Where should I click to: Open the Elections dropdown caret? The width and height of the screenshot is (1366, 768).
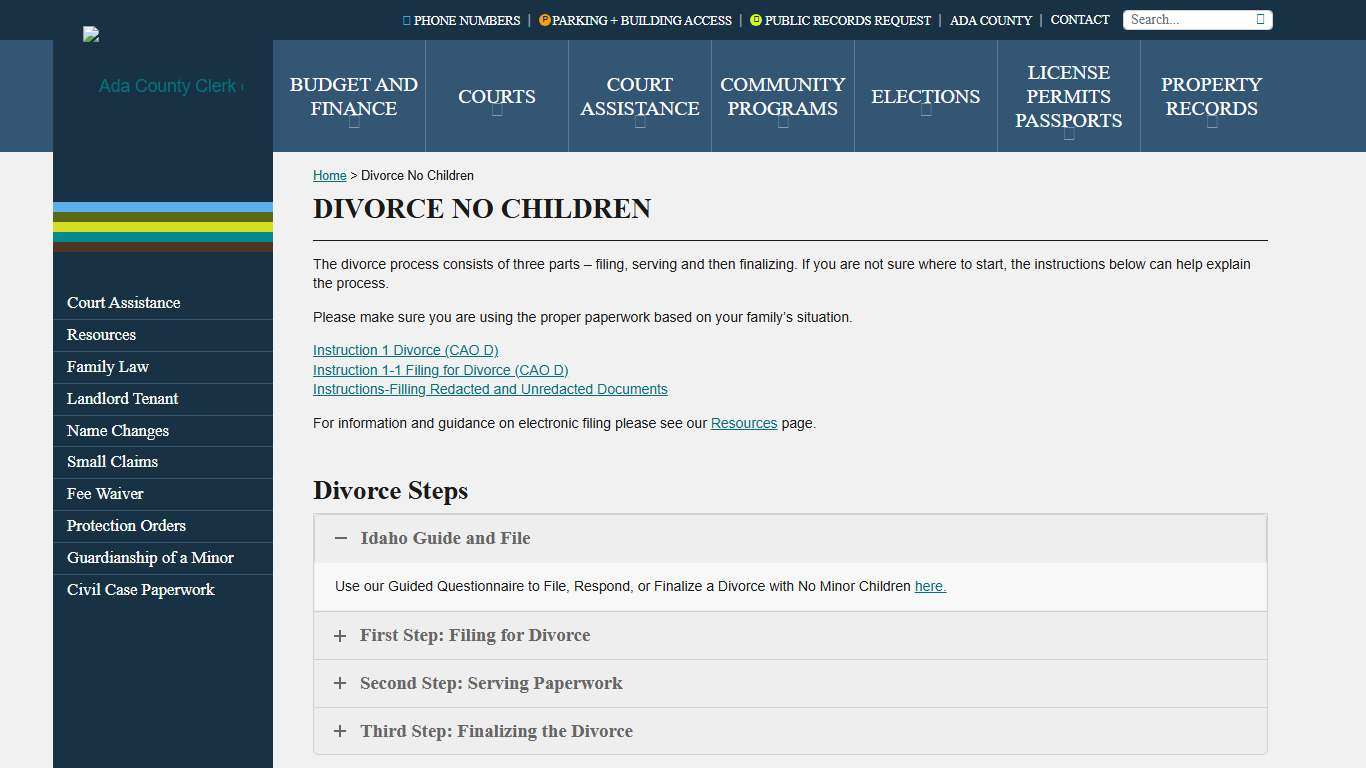(925, 115)
